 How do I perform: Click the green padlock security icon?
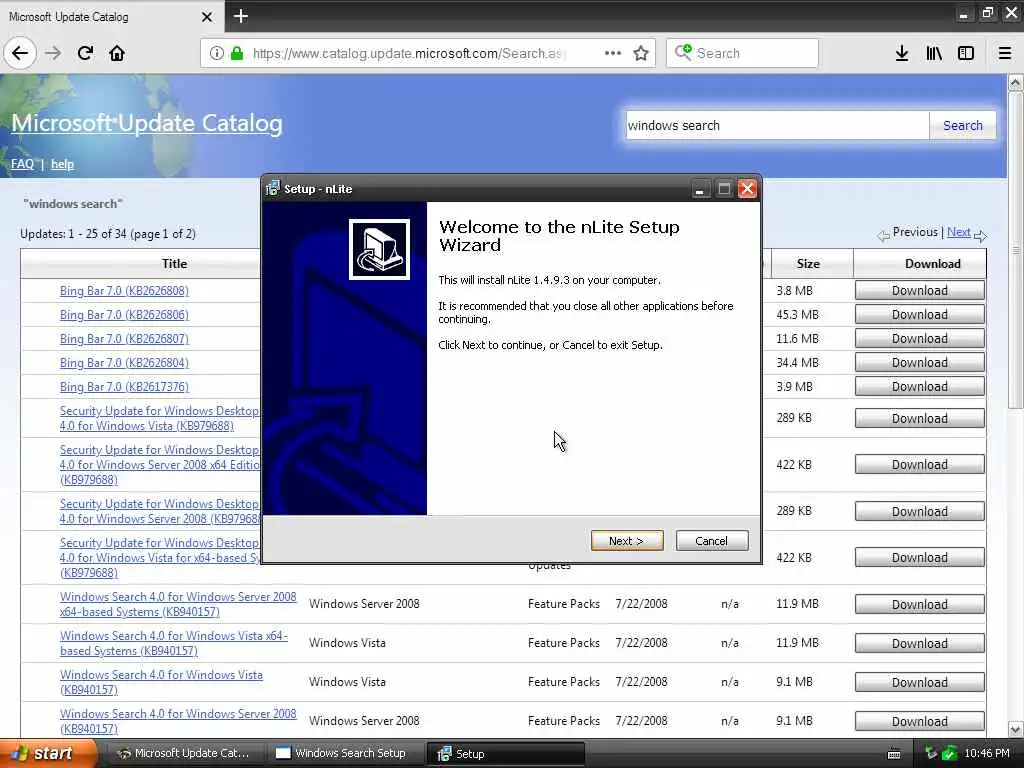pyautogui.click(x=236, y=53)
